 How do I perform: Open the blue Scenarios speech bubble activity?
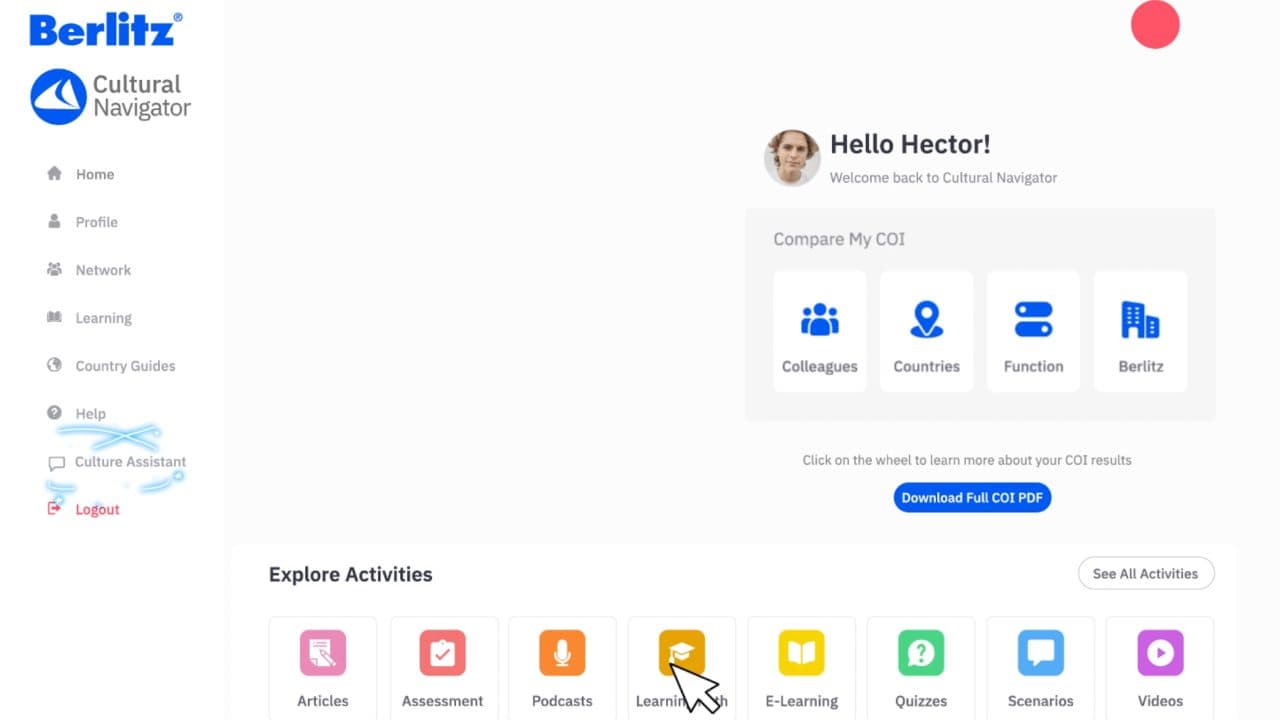click(1041, 668)
